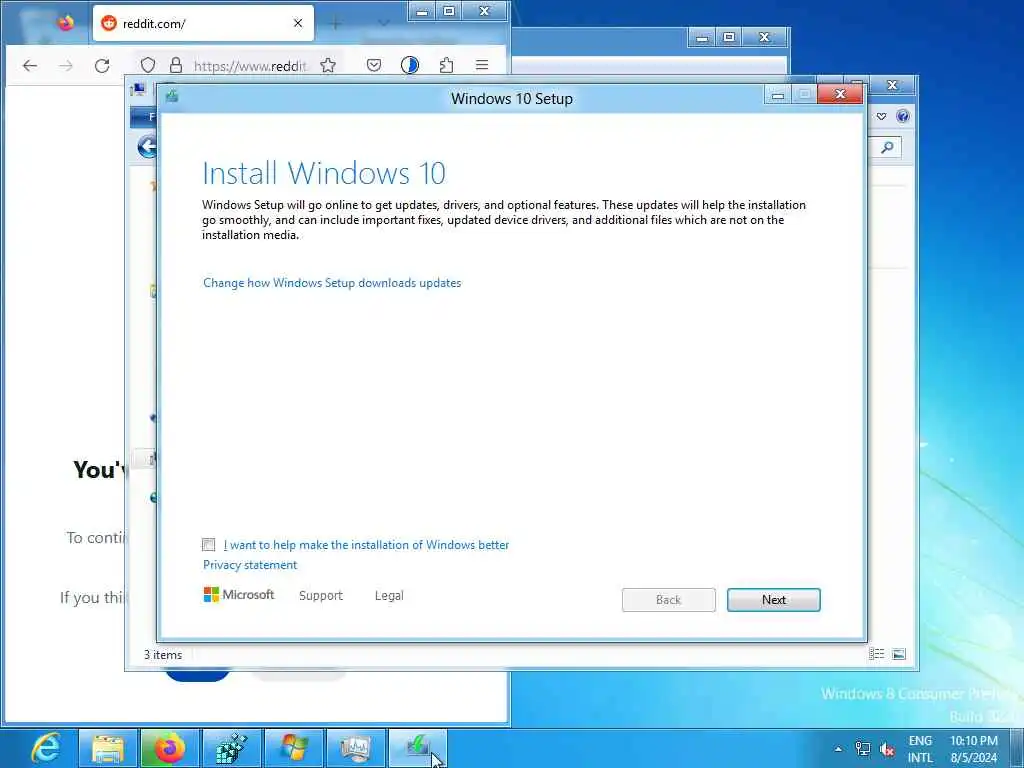This screenshot has height=768, width=1024.
Task: Open Firefox extensions puzzle icon
Action: [x=446, y=65]
